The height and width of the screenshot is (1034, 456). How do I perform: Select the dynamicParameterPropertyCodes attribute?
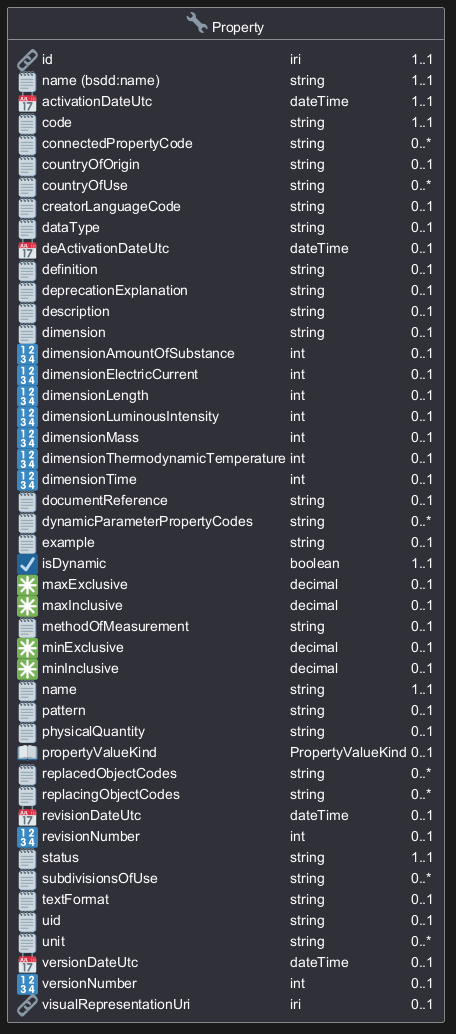pyautogui.click(x=147, y=522)
